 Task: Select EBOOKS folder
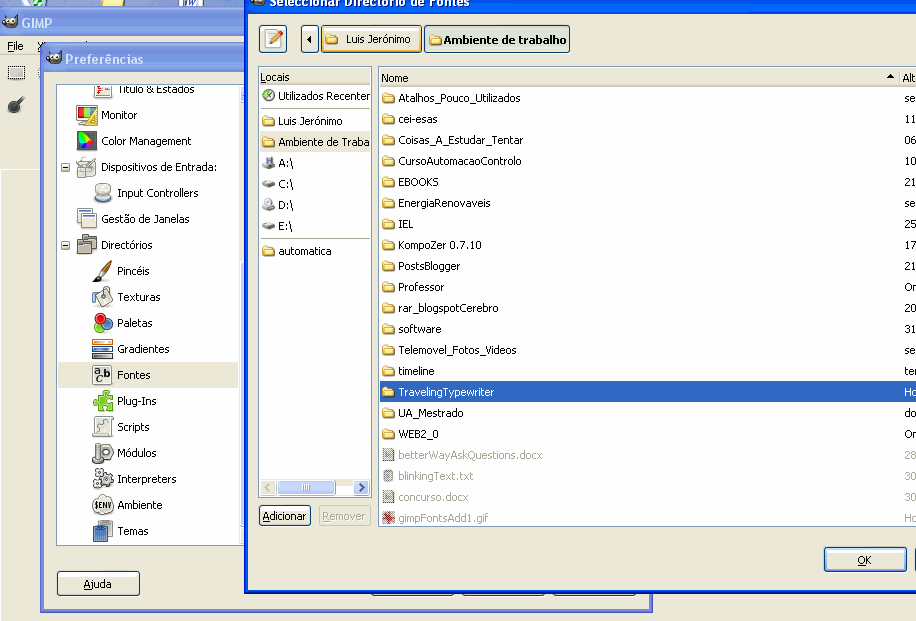point(418,182)
